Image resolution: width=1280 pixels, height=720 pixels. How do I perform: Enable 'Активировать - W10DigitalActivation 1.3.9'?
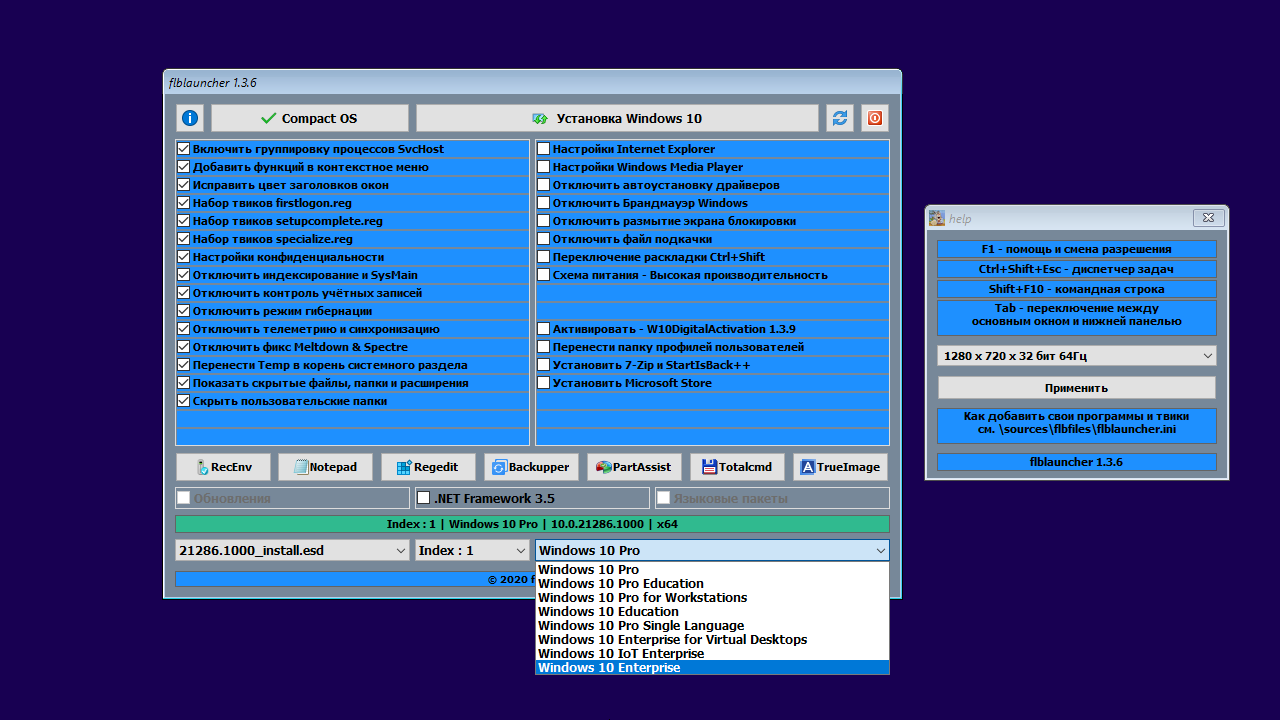coord(544,329)
